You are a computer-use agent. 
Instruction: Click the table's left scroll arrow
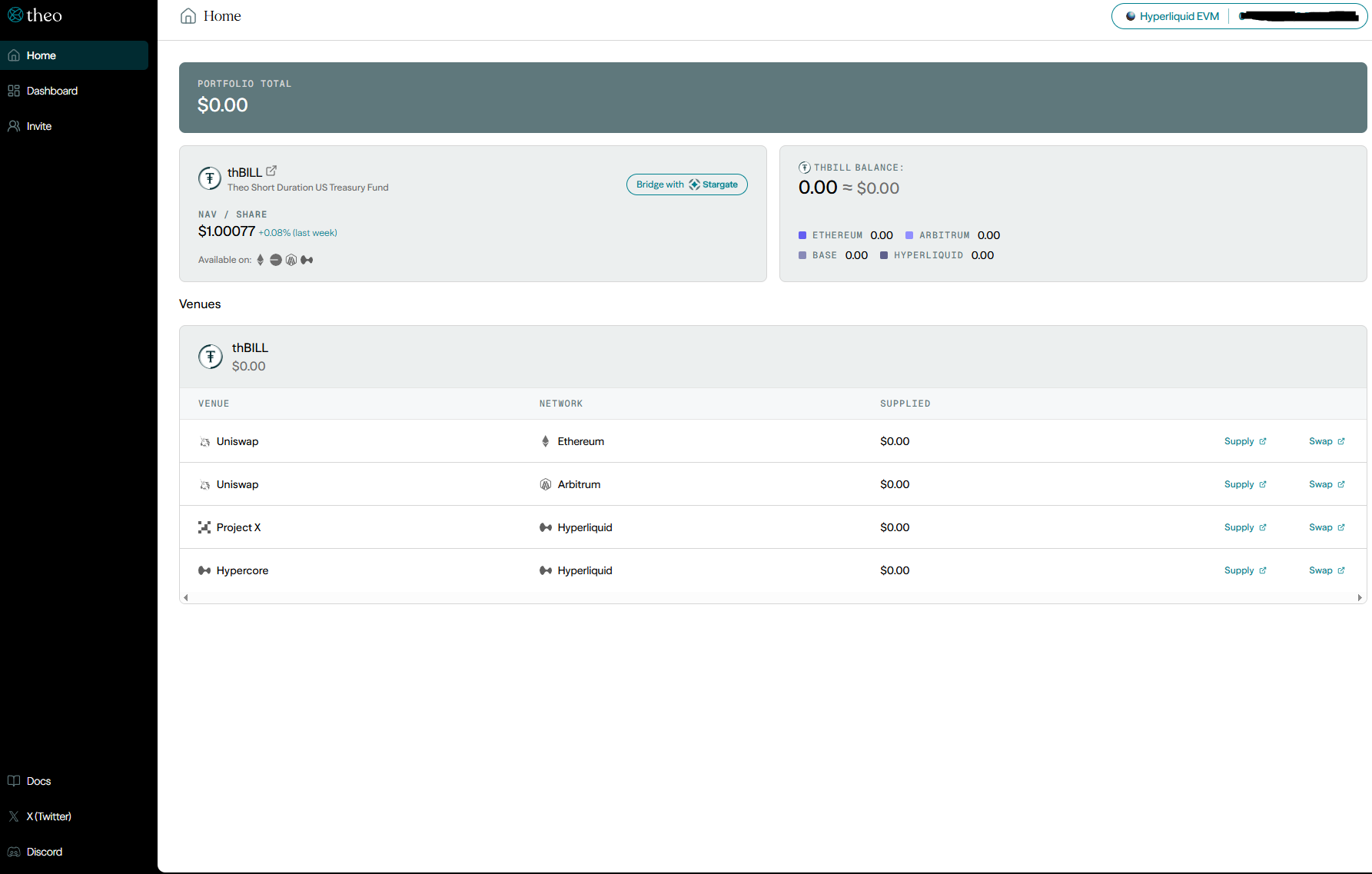coord(186,597)
